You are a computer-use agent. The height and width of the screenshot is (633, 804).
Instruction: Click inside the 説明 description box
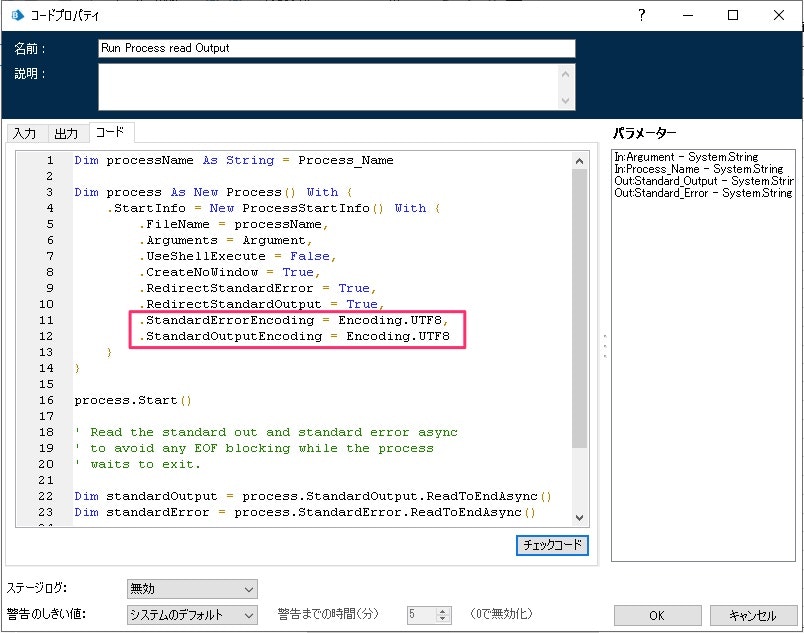(x=328, y=87)
